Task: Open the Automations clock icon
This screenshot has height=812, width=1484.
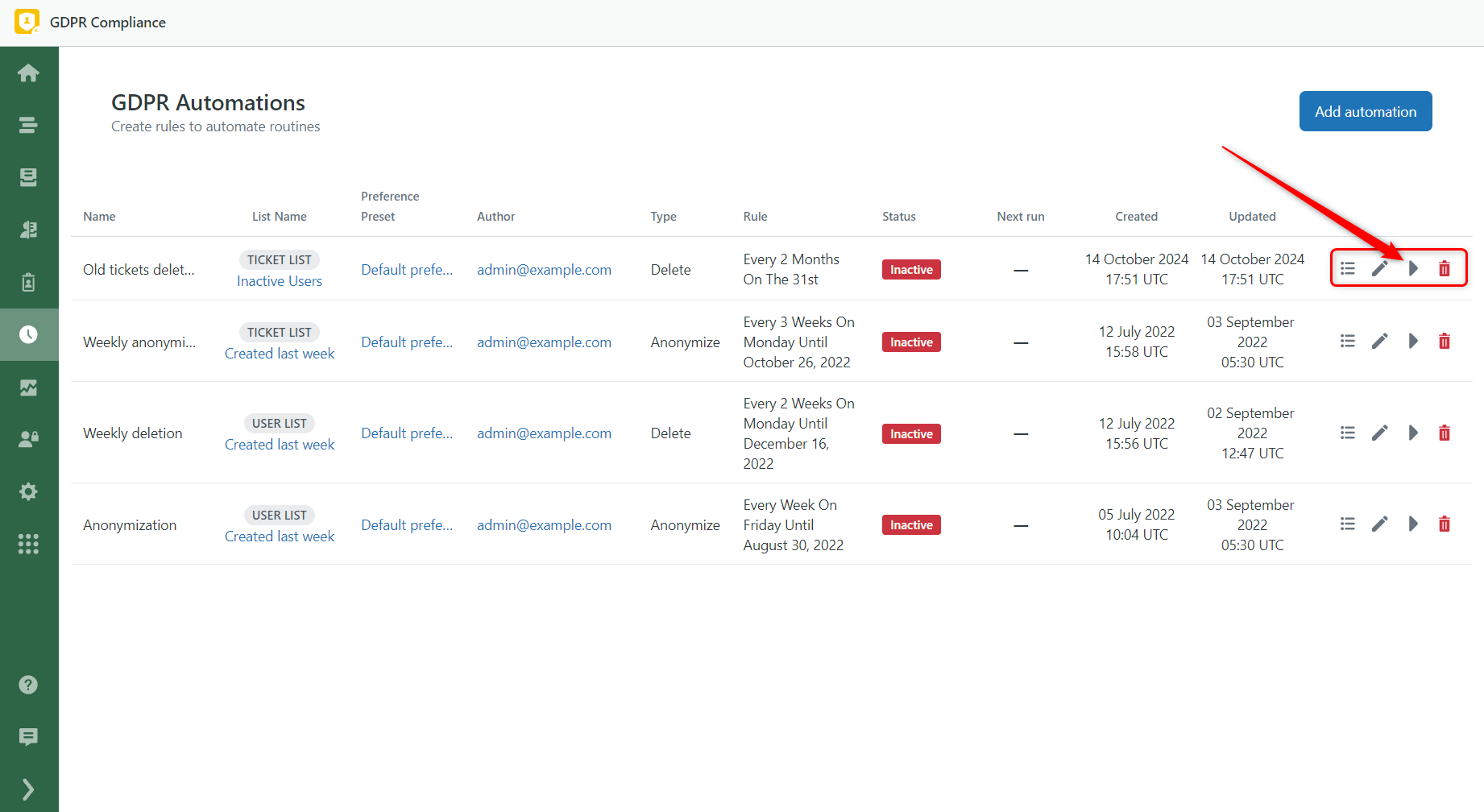Action: [28, 334]
